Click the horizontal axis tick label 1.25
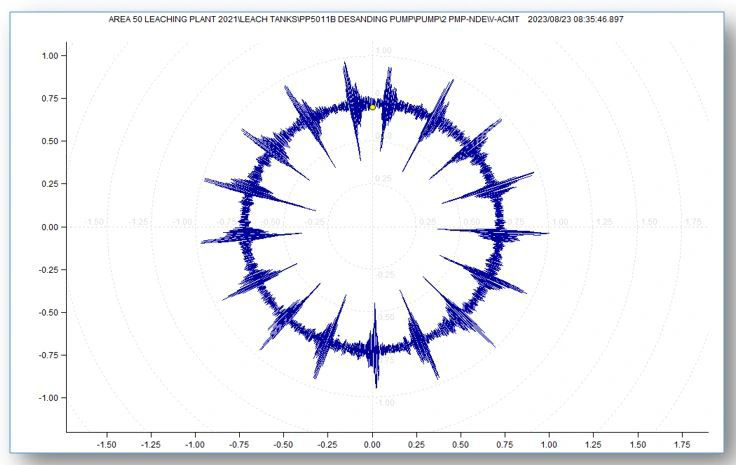 (593, 444)
